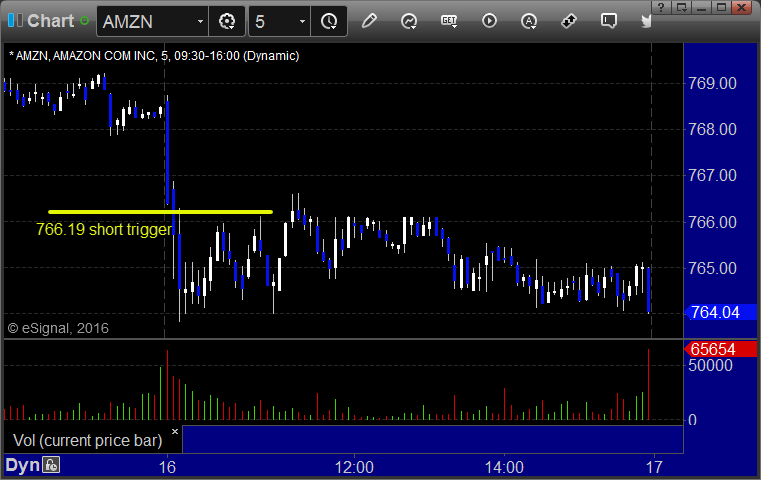The height and width of the screenshot is (480, 761).
Task: Click the Chart window link bars icon
Action: pyautogui.click(x=15, y=21)
